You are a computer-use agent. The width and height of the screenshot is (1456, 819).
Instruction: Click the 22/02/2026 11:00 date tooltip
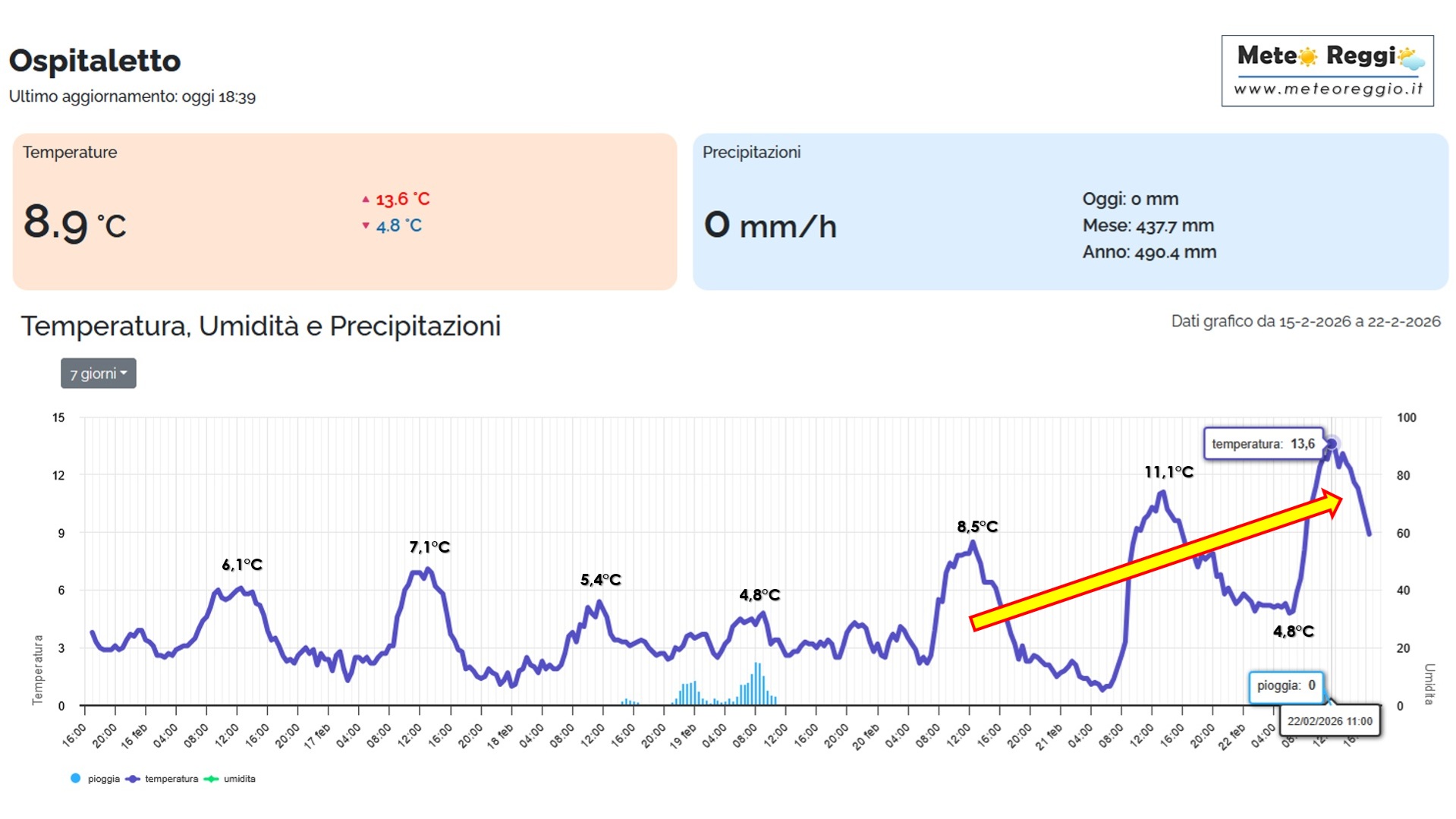(x=1329, y=721)
